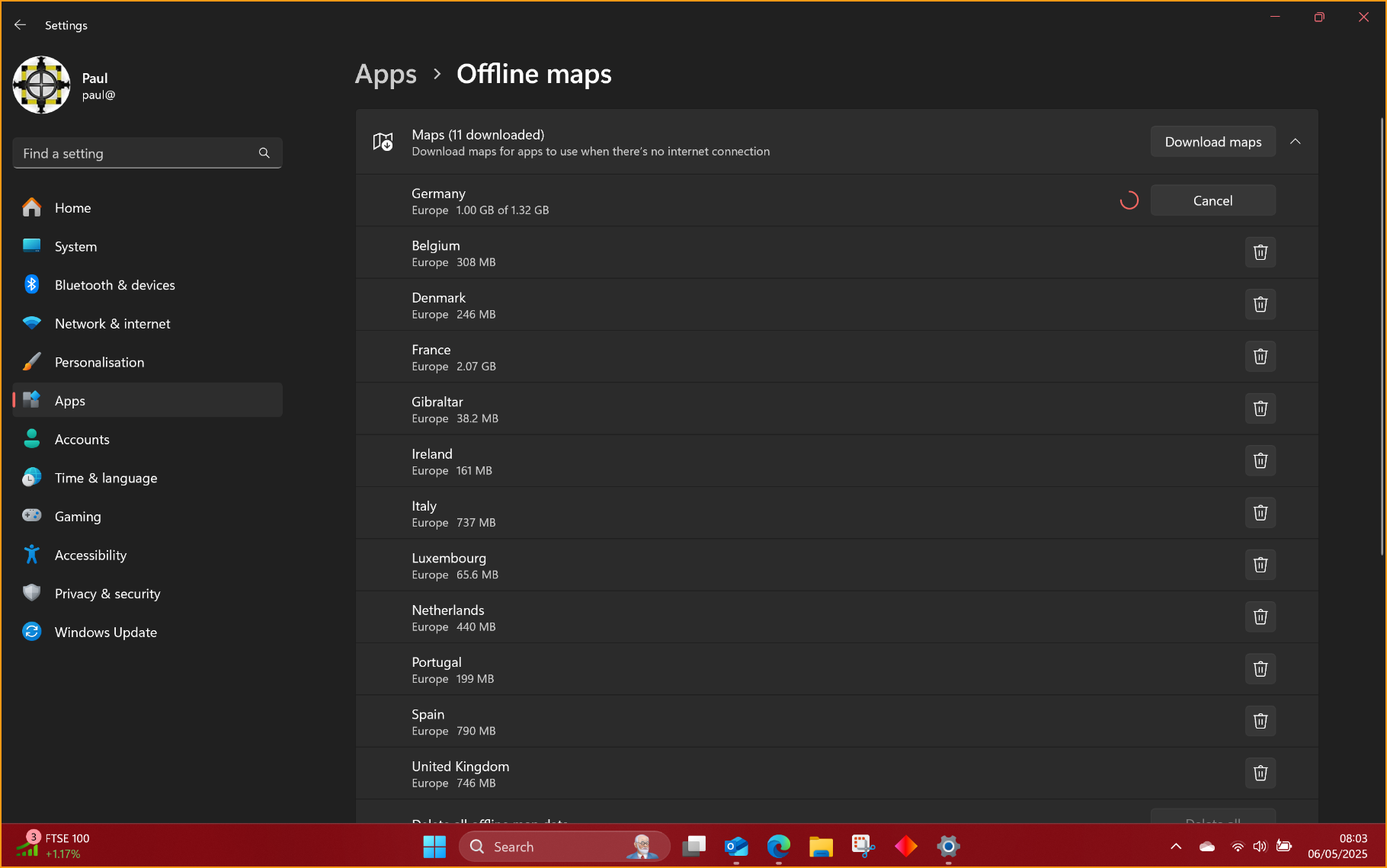Delete the France map using trash icon
The height and width of the screenshot is (868, 1387).
pos(1260,357)
